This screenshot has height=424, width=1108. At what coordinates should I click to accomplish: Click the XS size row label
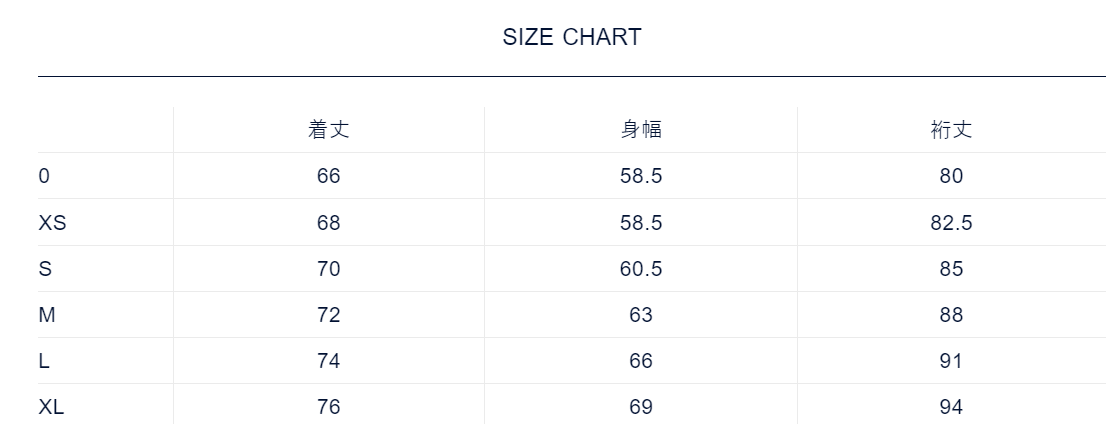coord(52,223)
